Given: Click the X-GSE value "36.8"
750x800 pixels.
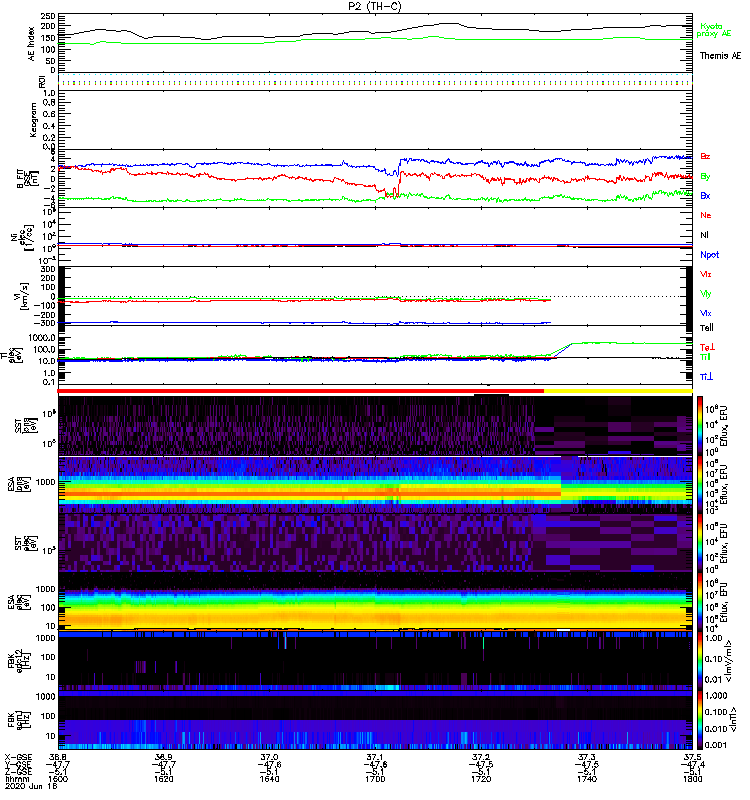Looking at the screenshot, I should 58,757.
